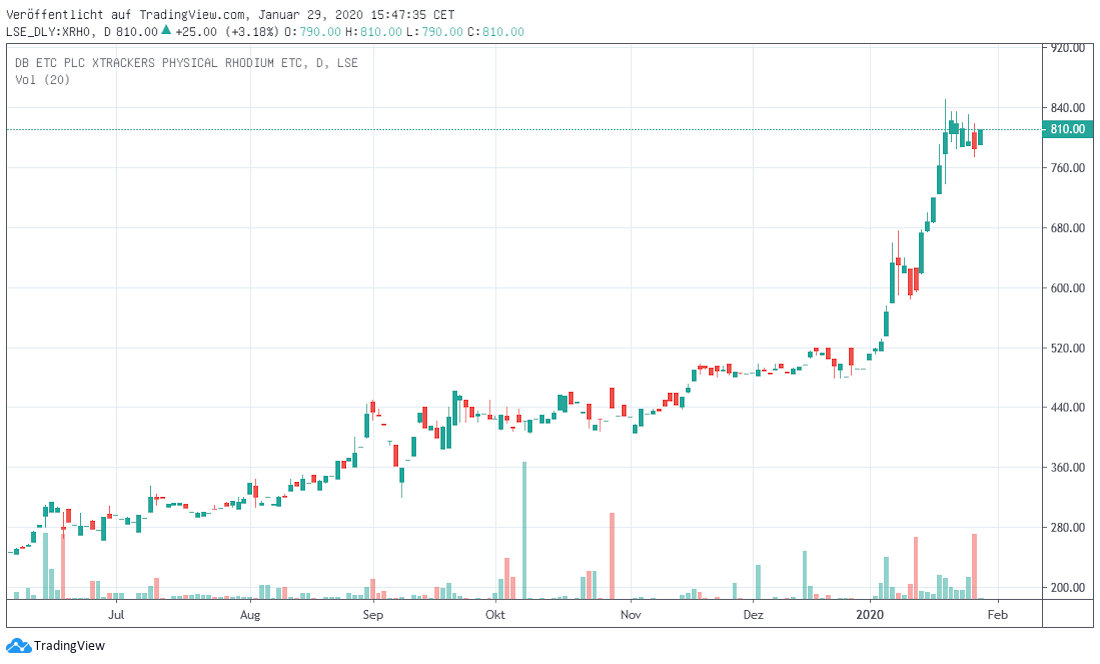Click the 840.00 price scale label
This screenshot has height=664, width=1100.
pos(1068,107)
